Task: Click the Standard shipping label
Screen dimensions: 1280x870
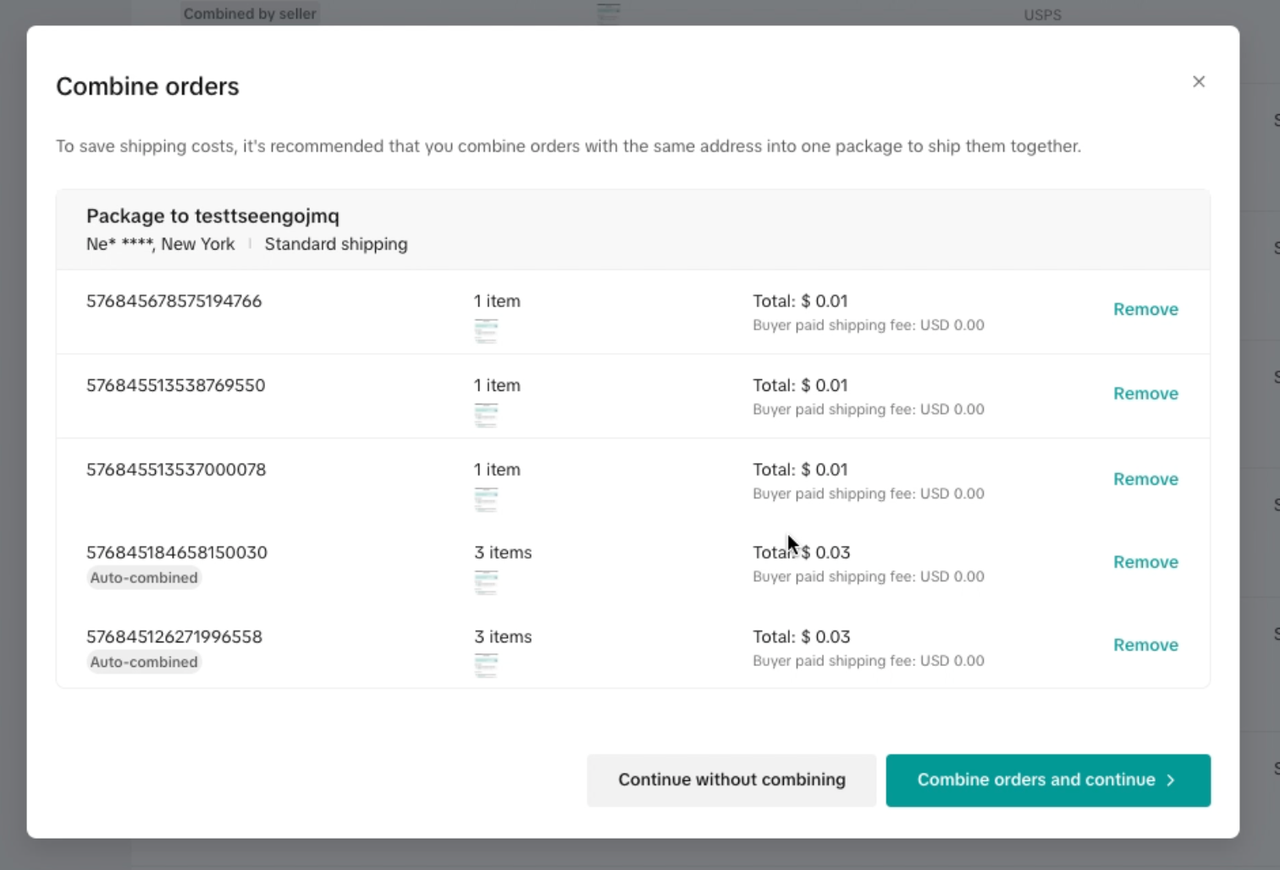Action: coord(336,244)
